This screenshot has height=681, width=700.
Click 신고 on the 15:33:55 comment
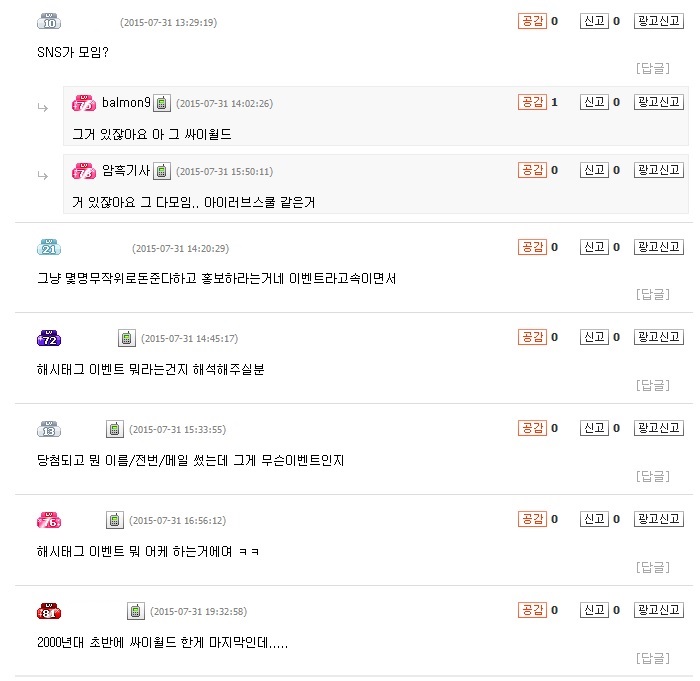click(x=594, y=428)
